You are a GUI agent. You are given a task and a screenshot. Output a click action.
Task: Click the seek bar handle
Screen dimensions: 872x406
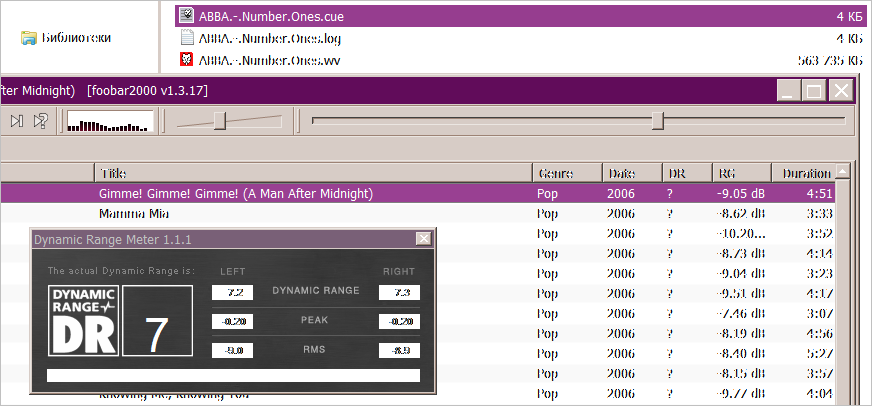coord(657,121)
